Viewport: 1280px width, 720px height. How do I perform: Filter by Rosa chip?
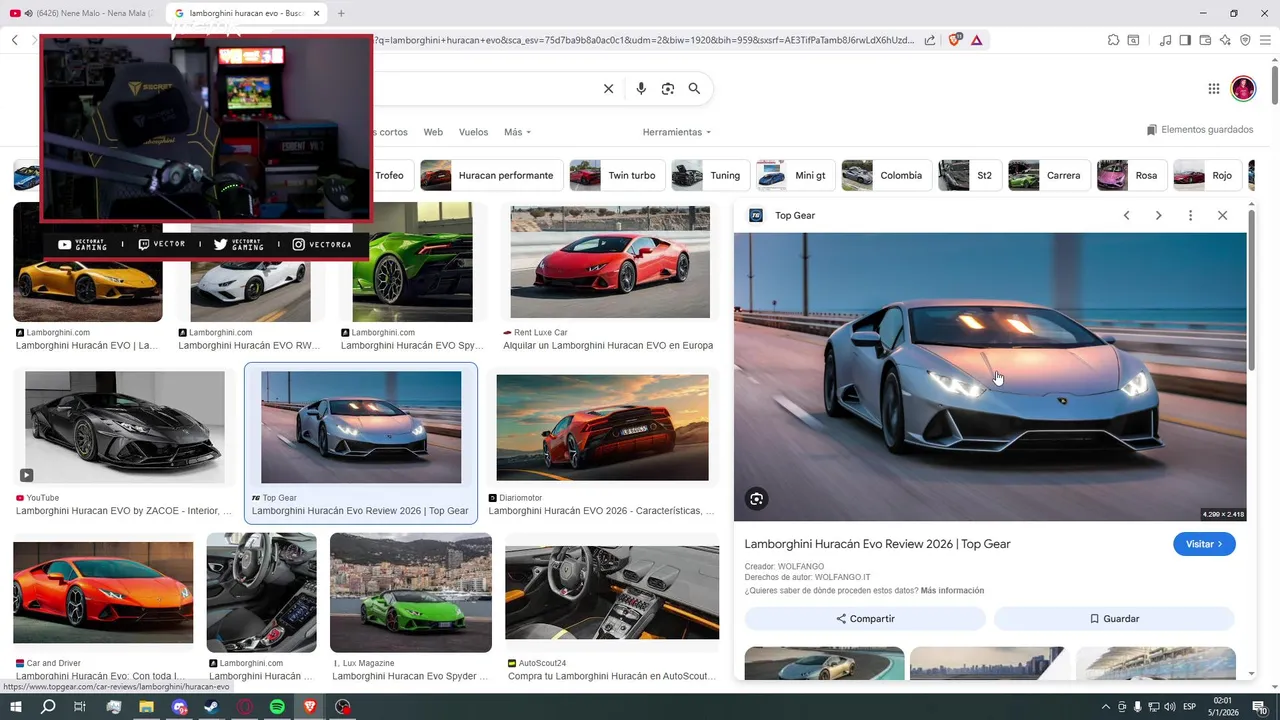point(1131,175)
